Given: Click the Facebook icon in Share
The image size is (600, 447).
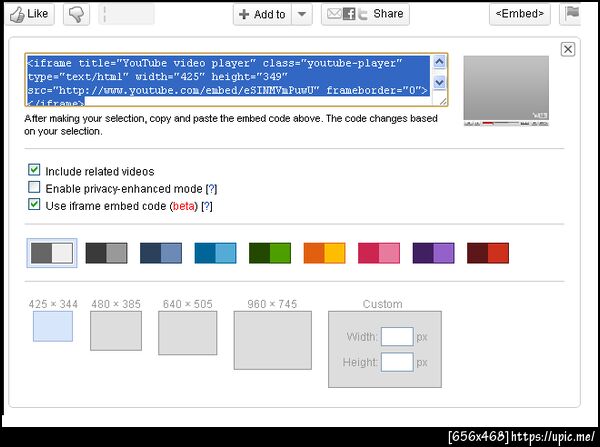Looking at the screenshot, I should coord(349,14).
